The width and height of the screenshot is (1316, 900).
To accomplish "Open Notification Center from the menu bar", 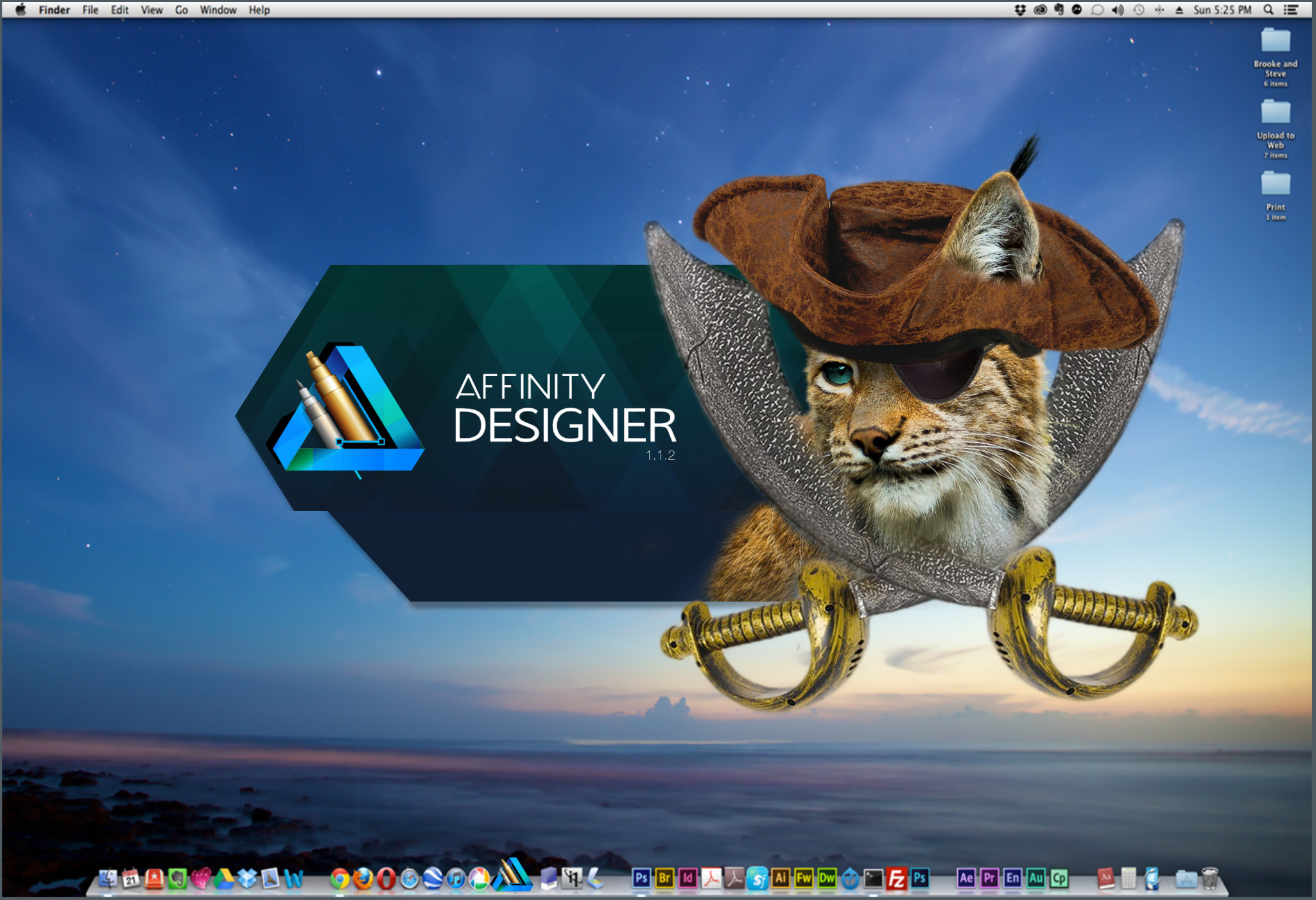I will (1292, 10).
